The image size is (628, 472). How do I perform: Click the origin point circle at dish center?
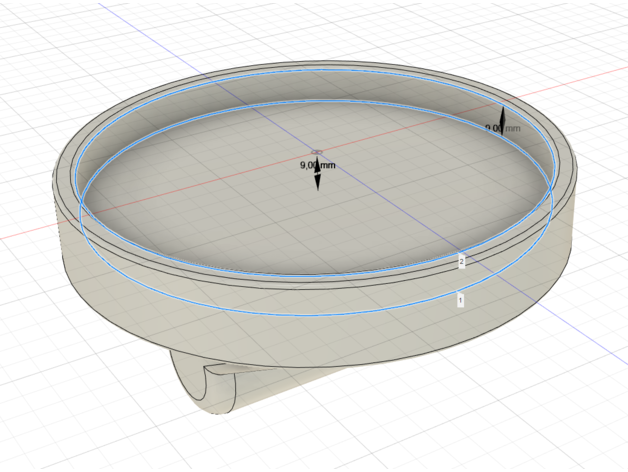(315, 152)
